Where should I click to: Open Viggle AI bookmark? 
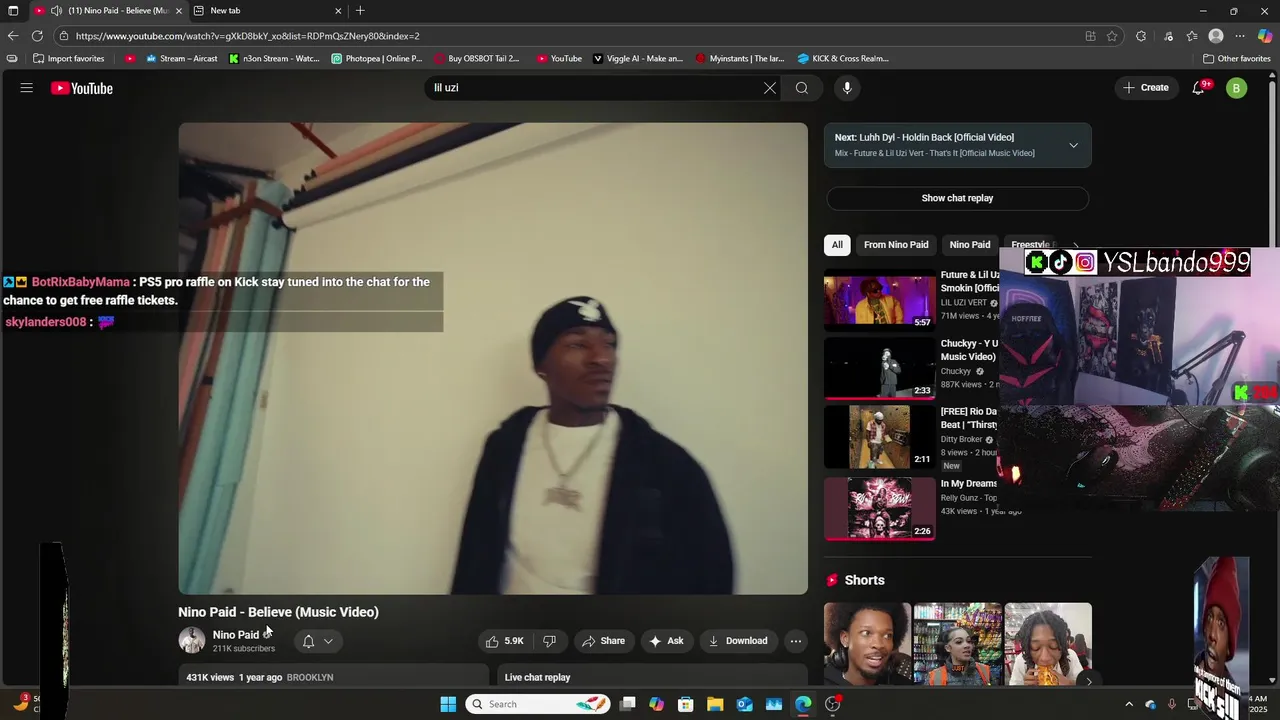click(638, 58)
